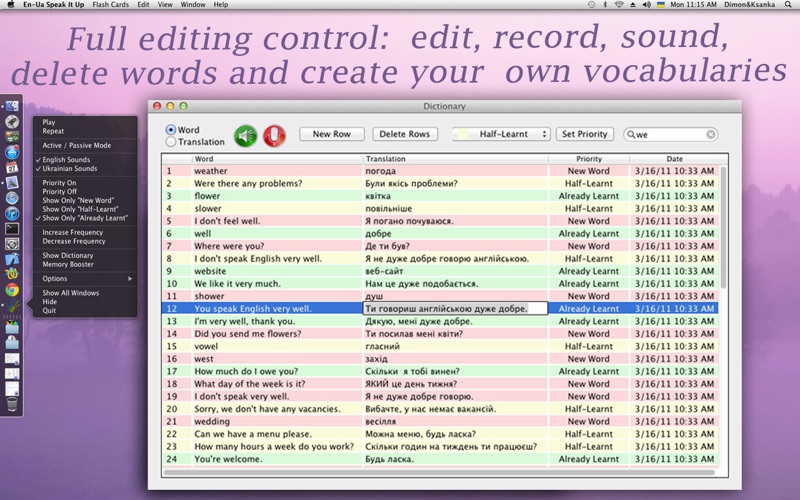Screen dimensions: 800x500
Task: Open the Window menu
Action: (193, 5)
